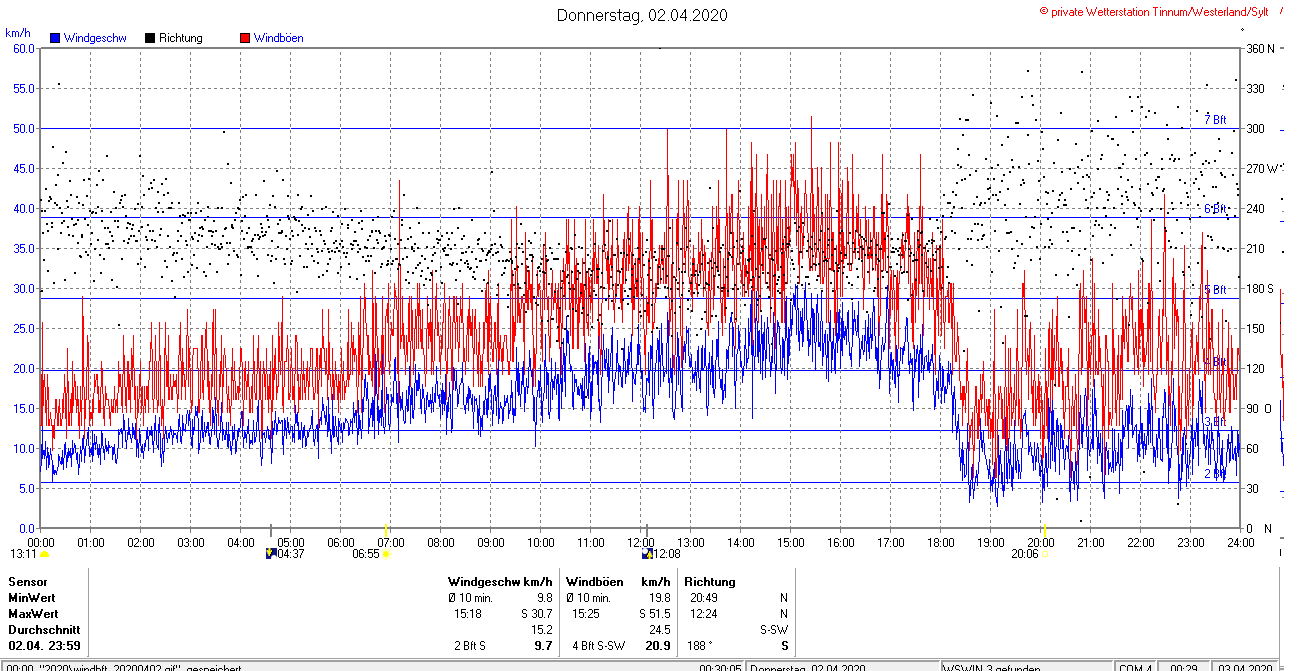Click the MinWert row label
Image resolution: width=1310 pixels, height=671 pixels.
pyautogui.click(x=32, y=597)
